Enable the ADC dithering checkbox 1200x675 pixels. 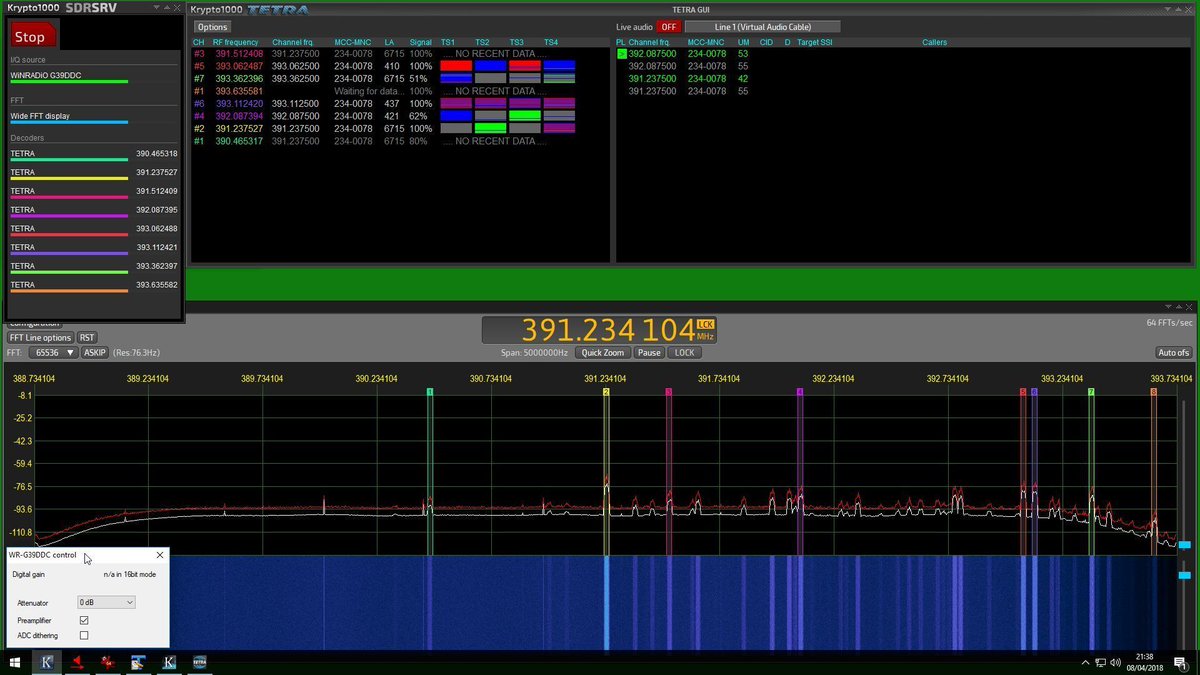(84, 634)
